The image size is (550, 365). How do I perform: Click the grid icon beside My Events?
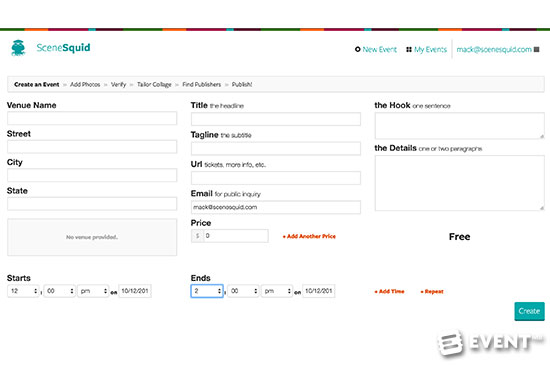tap(409, 49)
